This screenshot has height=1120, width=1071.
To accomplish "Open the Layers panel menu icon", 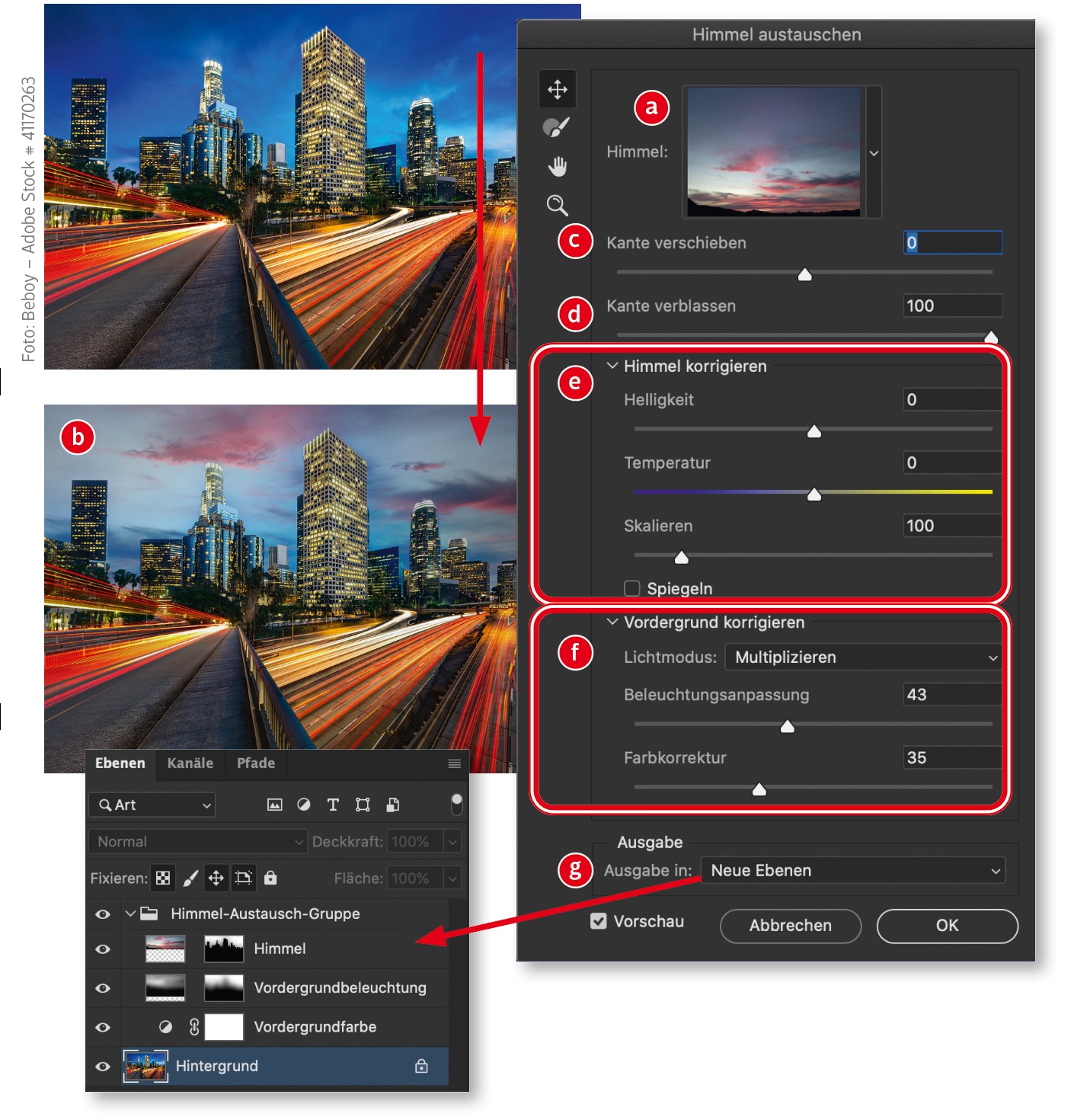I will tap(454, 763).
